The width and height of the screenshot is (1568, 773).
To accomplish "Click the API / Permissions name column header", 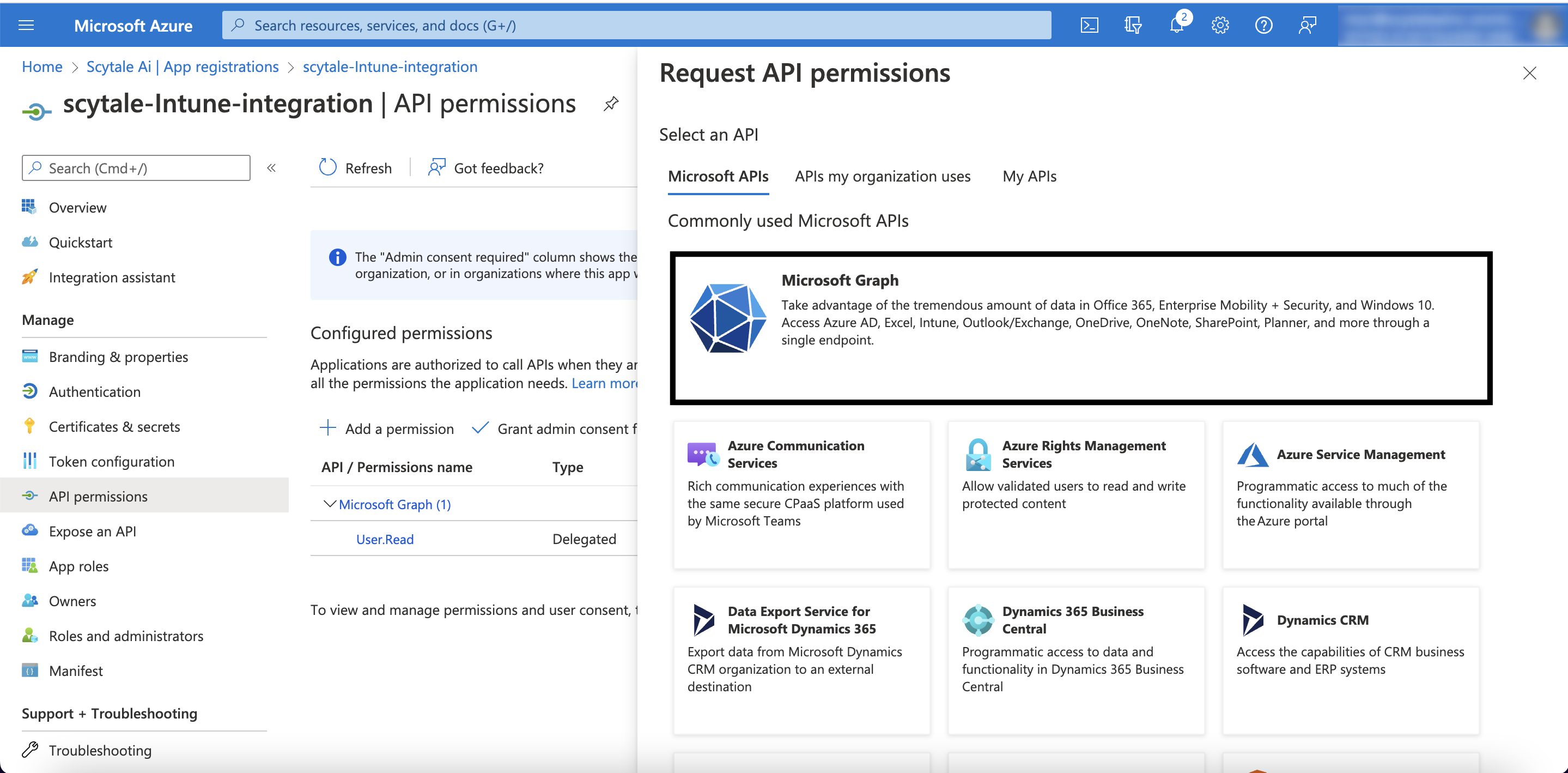I will (396, 467).
